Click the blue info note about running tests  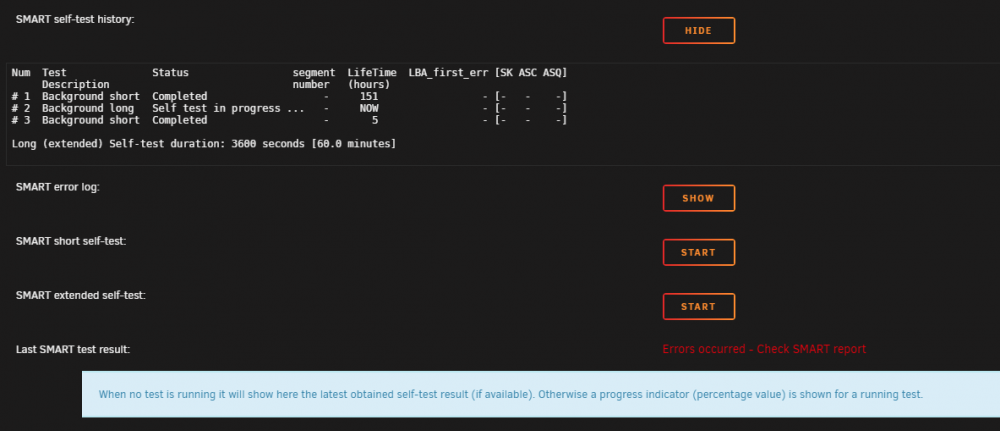pyautogui.click(x=541, y=394)
